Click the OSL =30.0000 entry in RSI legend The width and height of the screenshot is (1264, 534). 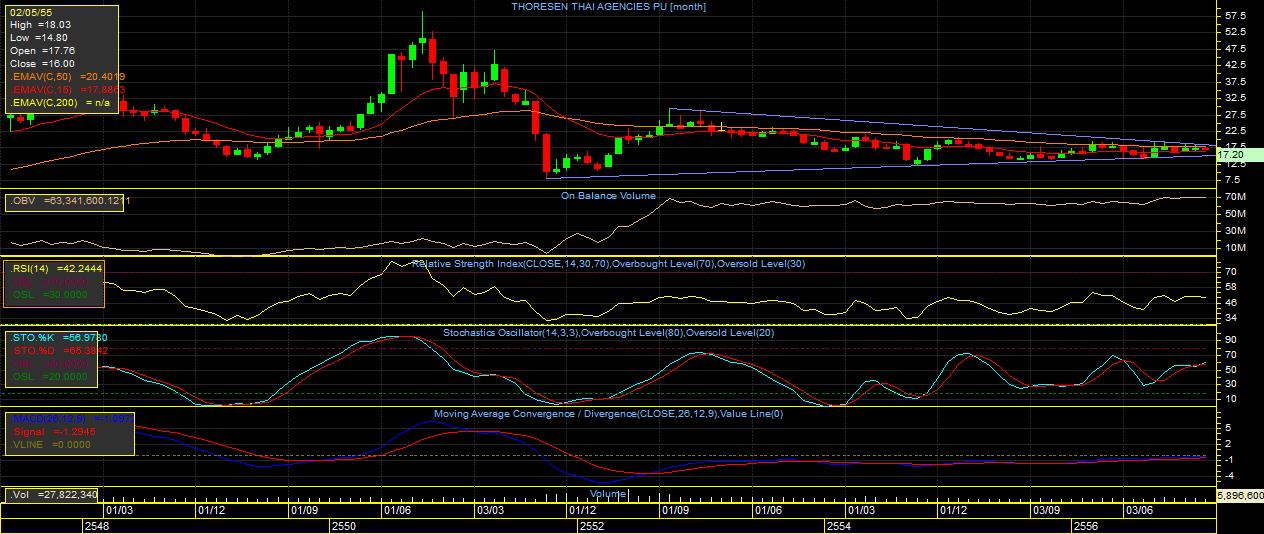tap(49, 294)
